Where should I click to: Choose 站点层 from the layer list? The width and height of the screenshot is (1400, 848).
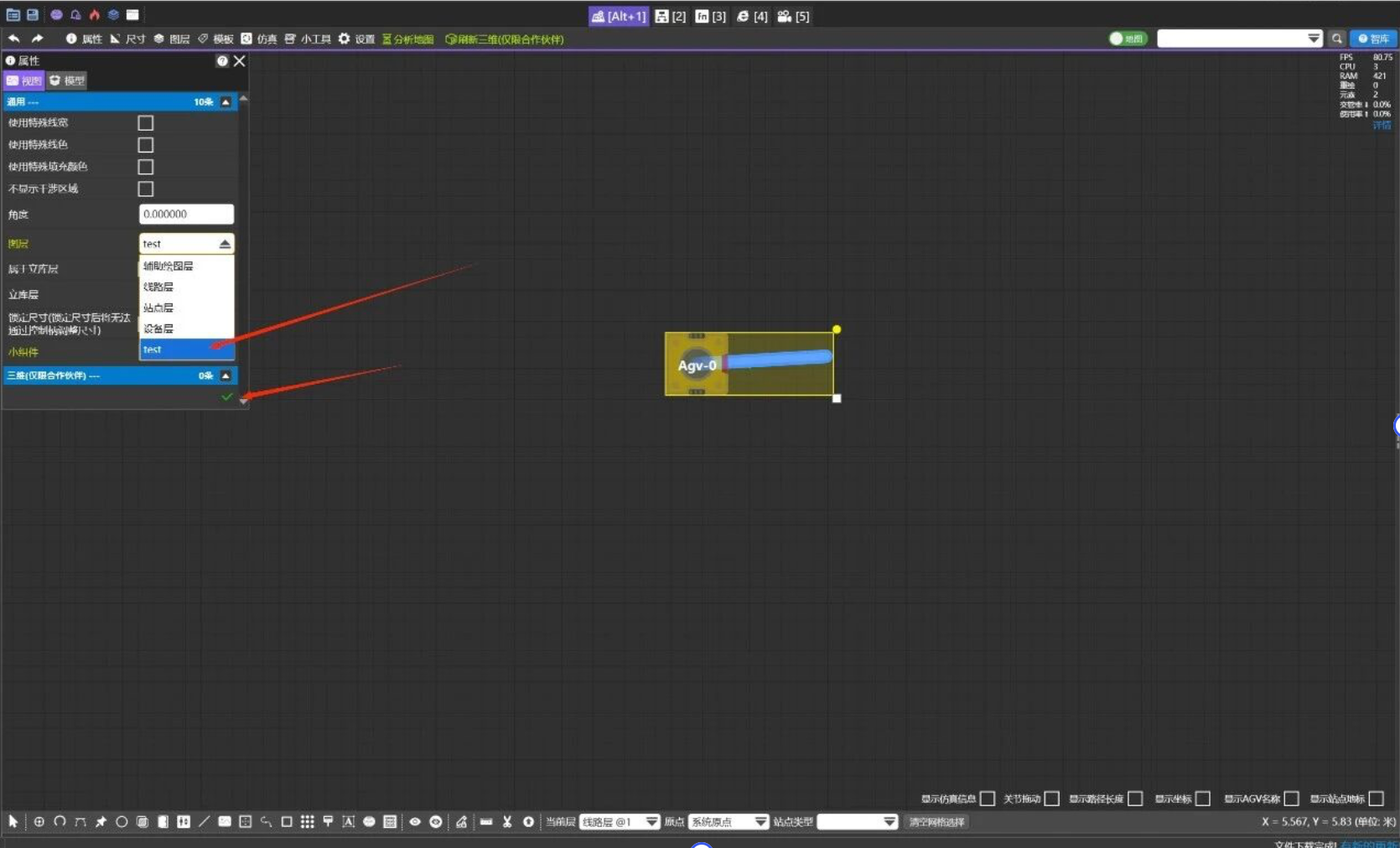[x=186, y=308]
